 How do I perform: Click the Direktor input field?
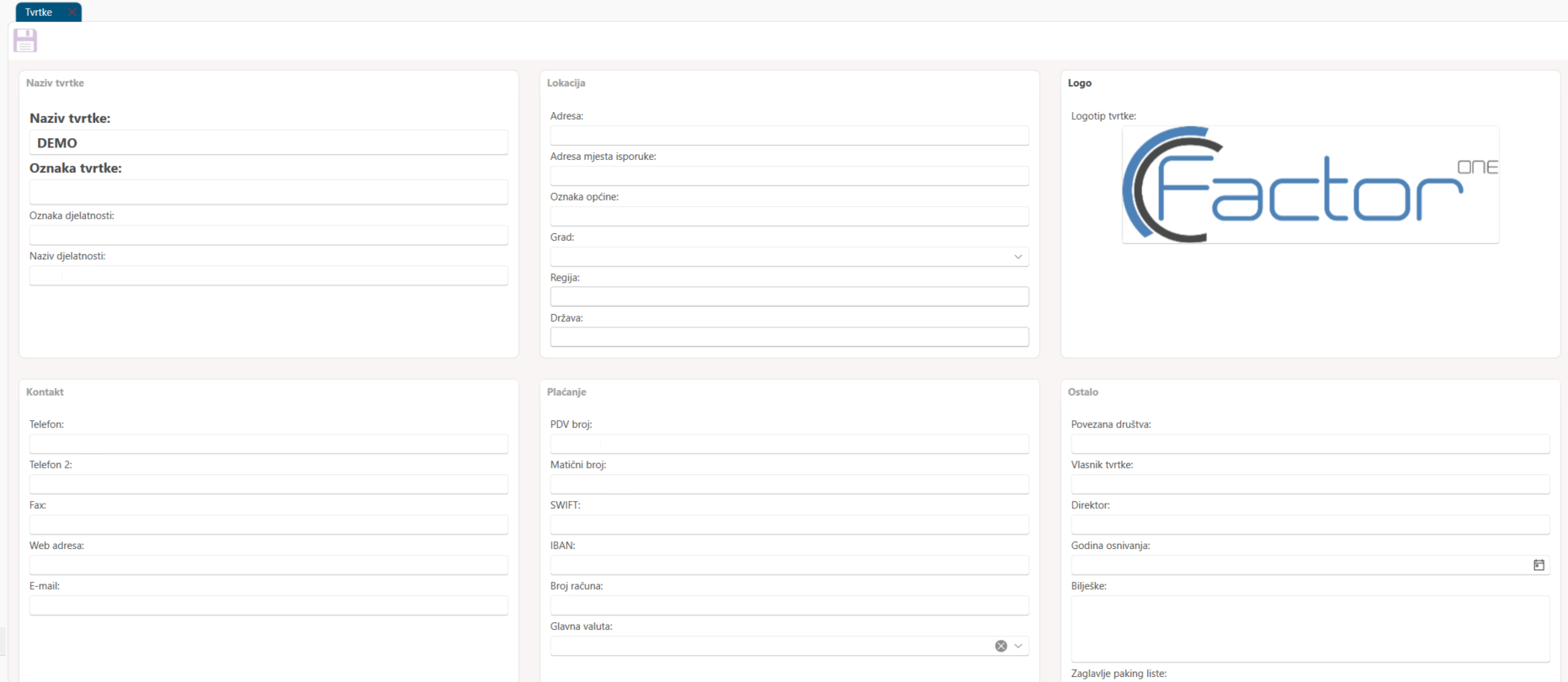point(1310,525)
